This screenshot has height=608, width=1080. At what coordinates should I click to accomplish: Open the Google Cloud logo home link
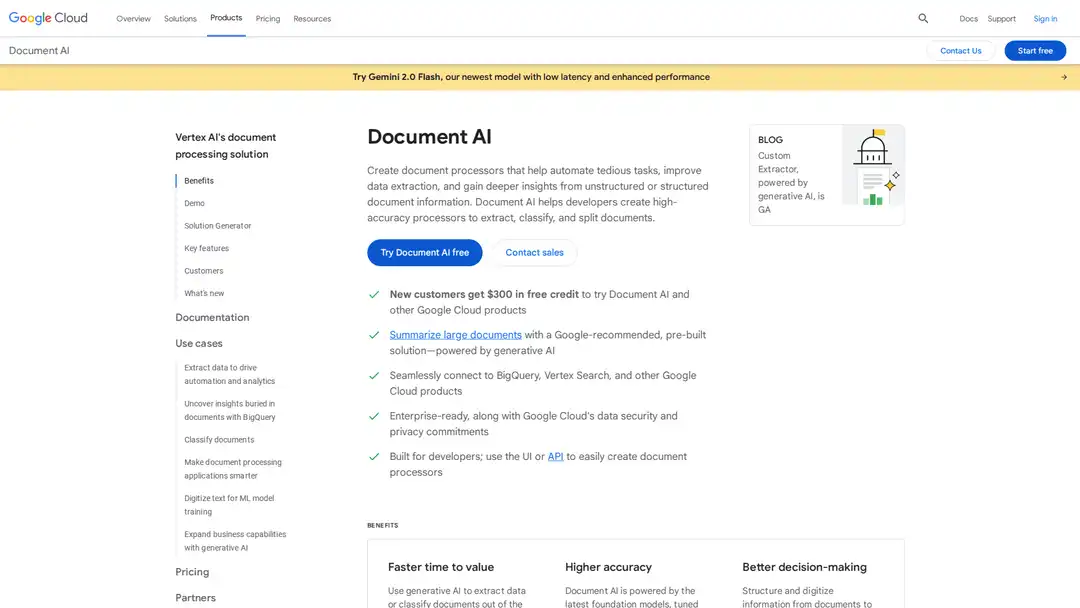pyautogui.click(x=48, y=18)
